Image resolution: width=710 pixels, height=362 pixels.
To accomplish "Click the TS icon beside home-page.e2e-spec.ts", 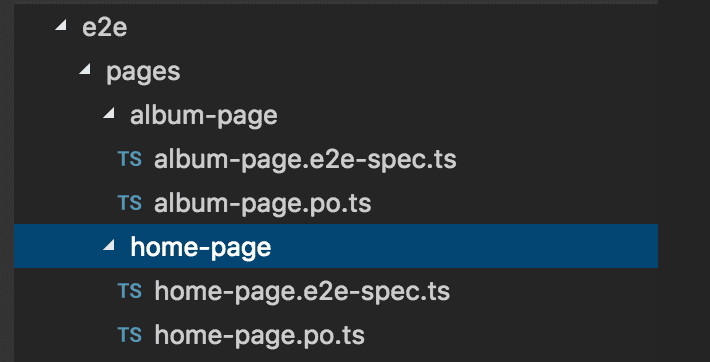I will click(130, 291).
